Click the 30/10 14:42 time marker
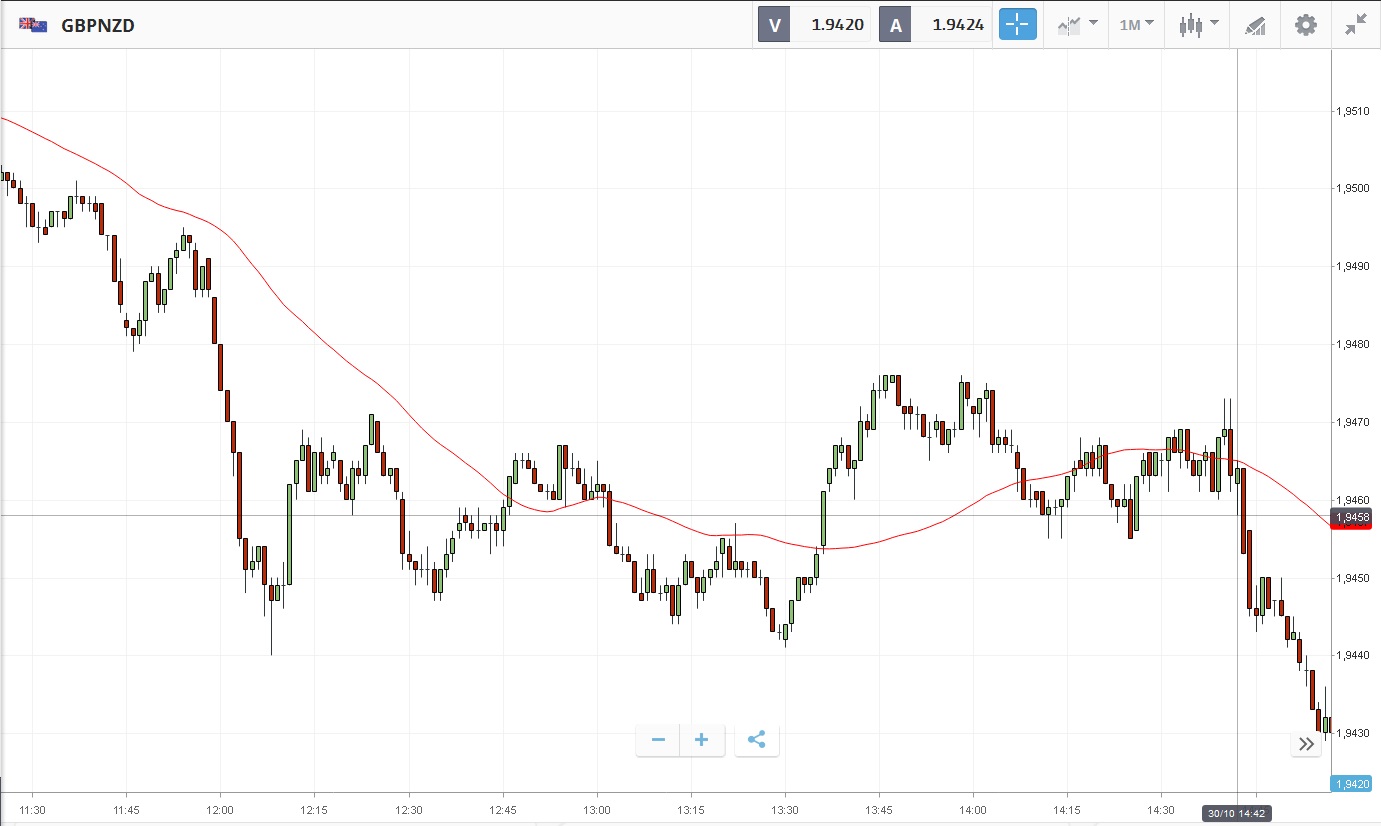This screenshot has height=826, width=1381. click(x=1237, y=814)
